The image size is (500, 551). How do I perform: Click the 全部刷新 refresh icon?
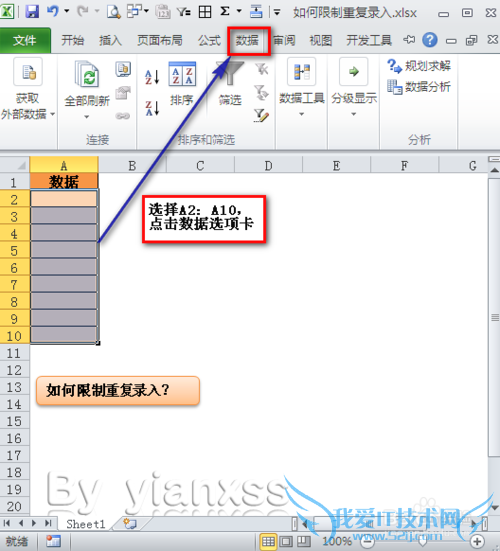[x=87, y=74]
